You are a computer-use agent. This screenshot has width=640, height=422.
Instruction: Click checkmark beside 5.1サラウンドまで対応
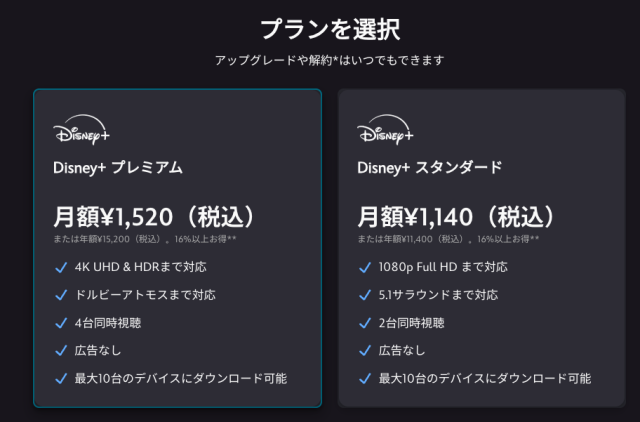click(x=364, y=295)
